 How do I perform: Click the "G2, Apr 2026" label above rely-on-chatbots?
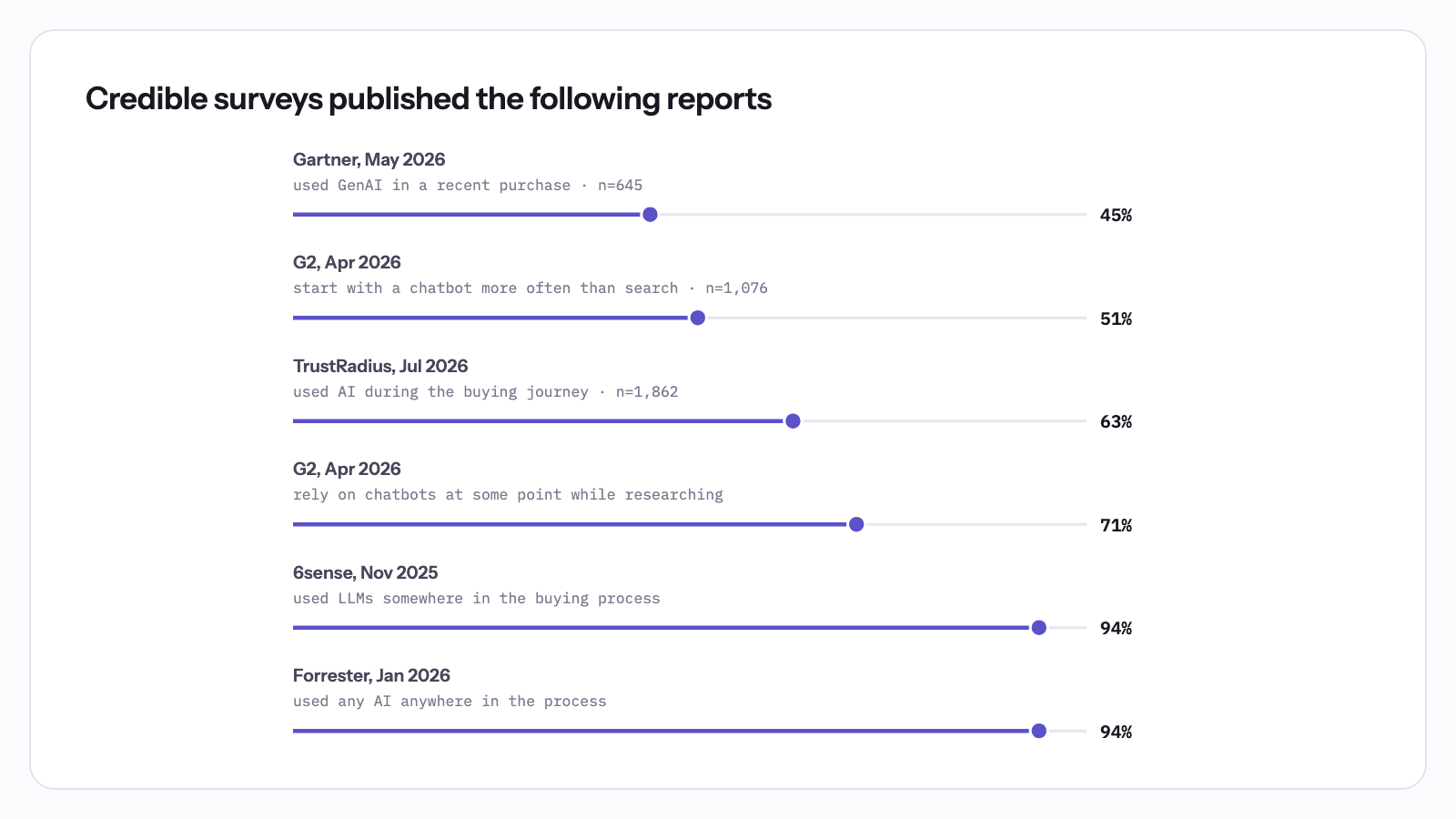(347, 470)
